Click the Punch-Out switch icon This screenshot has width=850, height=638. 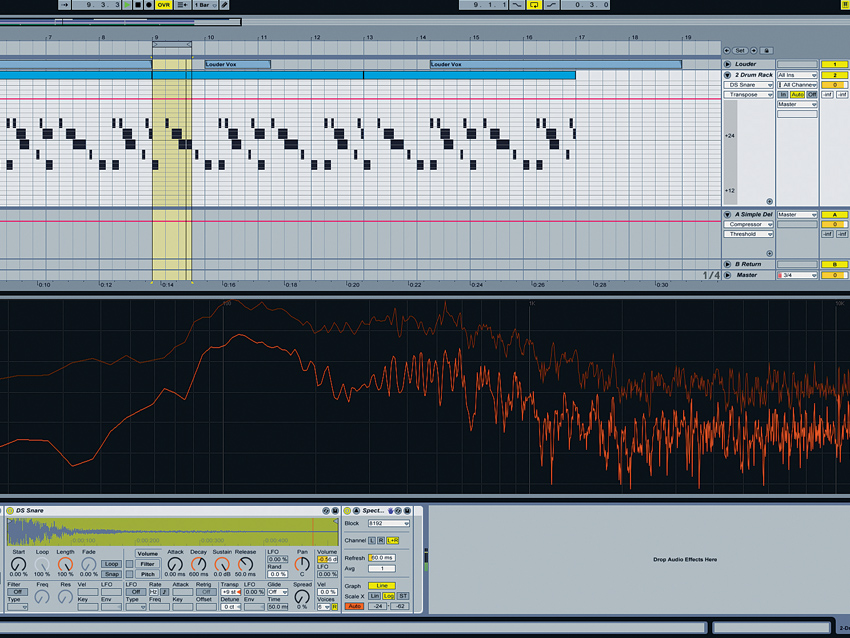(x=551, y=5)
